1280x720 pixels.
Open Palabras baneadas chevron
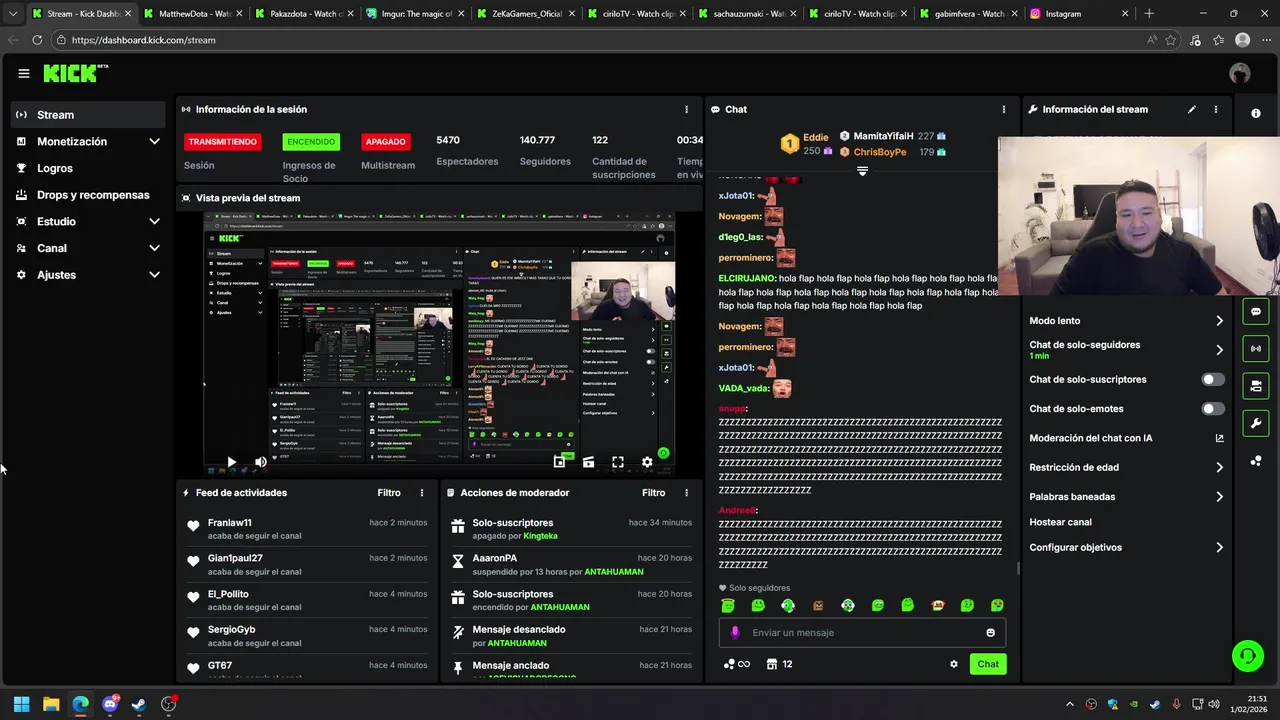[1219, 497]
